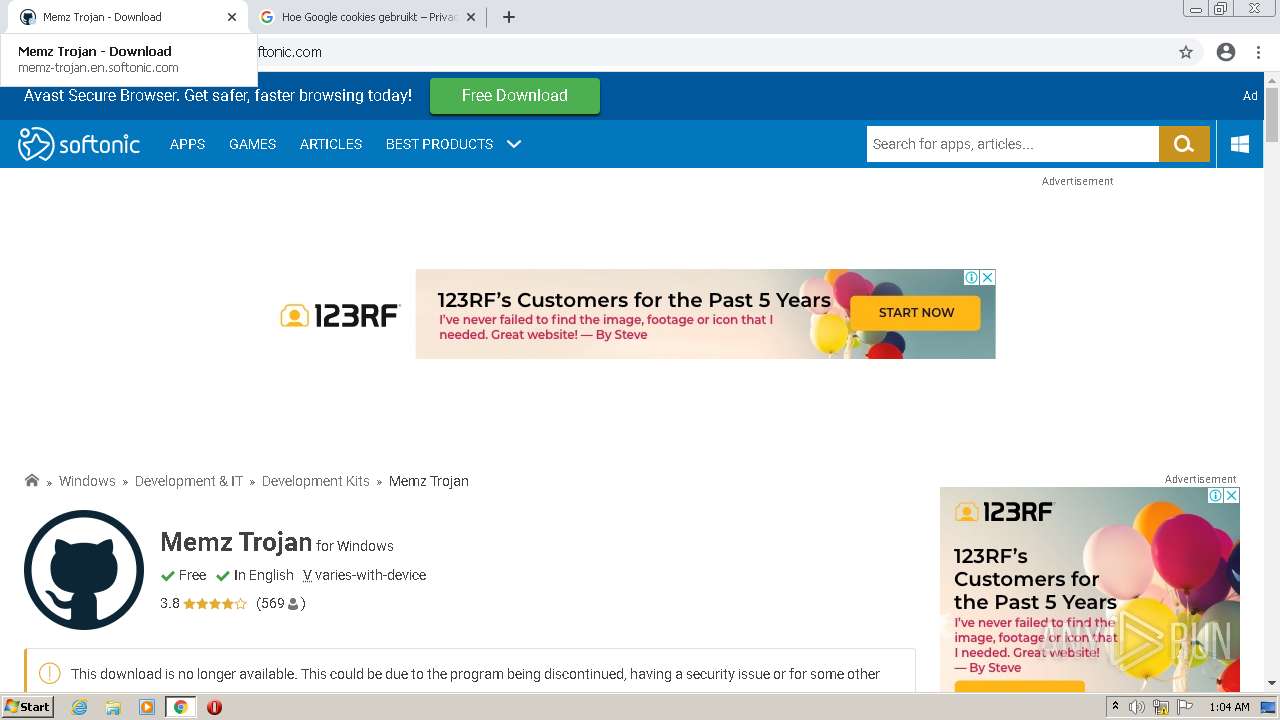Close the 123RF sidebar ad with X
Viewport: 1280px width, 720px height.
point(1232,495)
